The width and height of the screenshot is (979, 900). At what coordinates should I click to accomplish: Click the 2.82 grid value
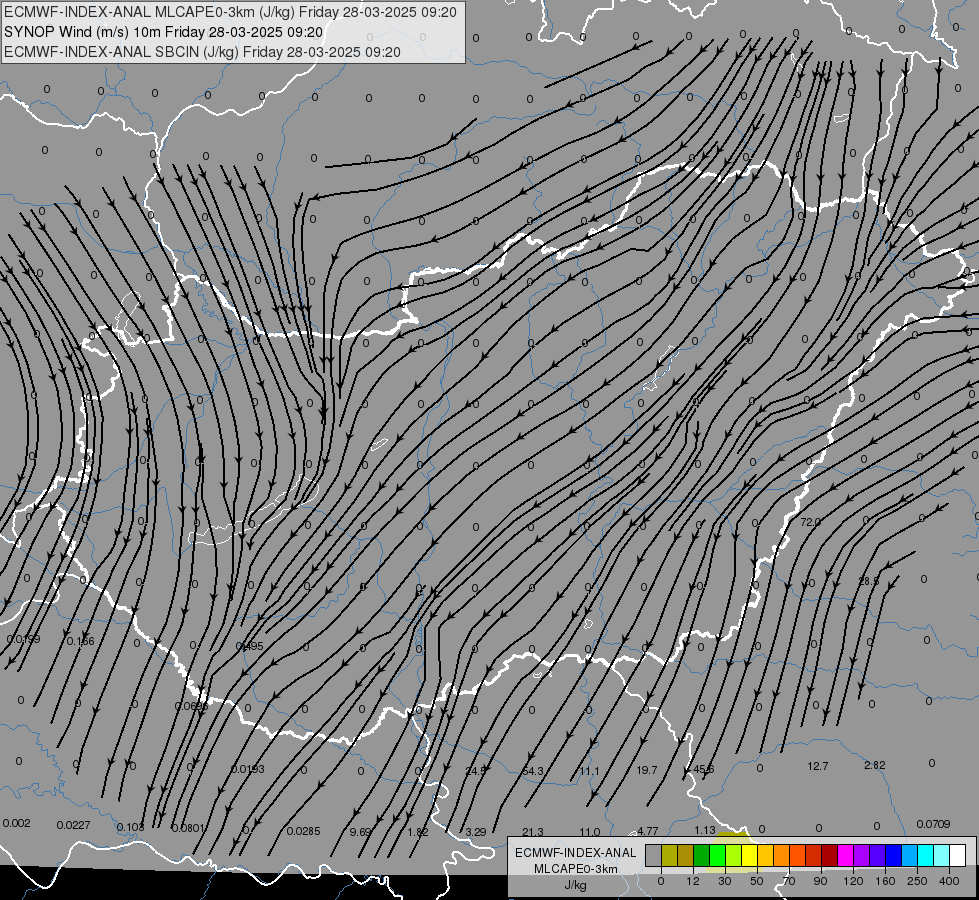point(875,765)
